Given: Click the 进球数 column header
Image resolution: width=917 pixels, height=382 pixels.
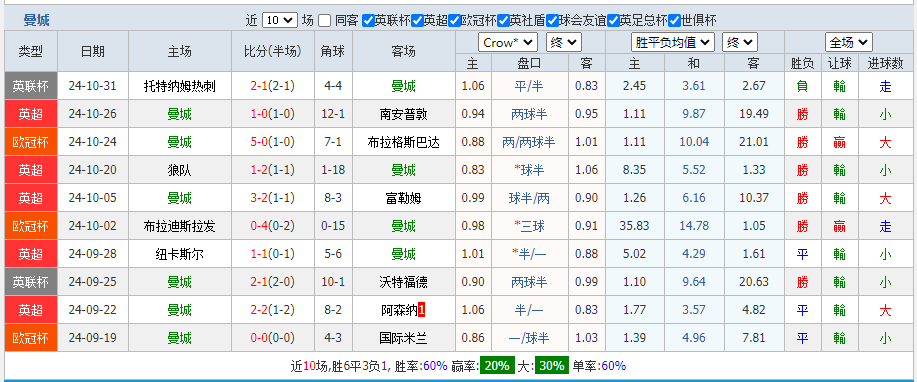Looking at the screenshot, I should pos(885,63).
